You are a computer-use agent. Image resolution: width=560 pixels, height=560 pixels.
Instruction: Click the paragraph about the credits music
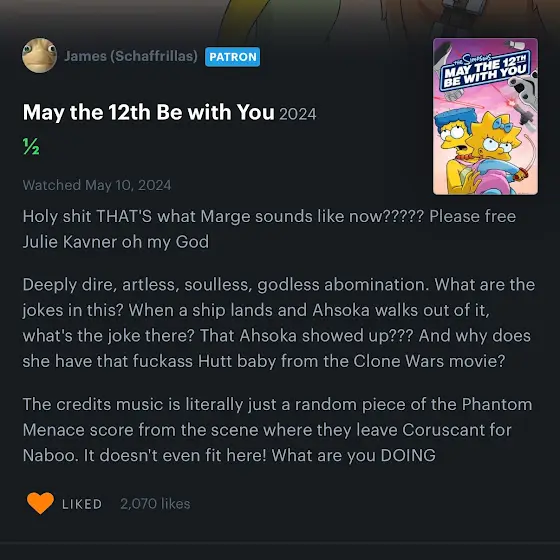coord(278,430)
